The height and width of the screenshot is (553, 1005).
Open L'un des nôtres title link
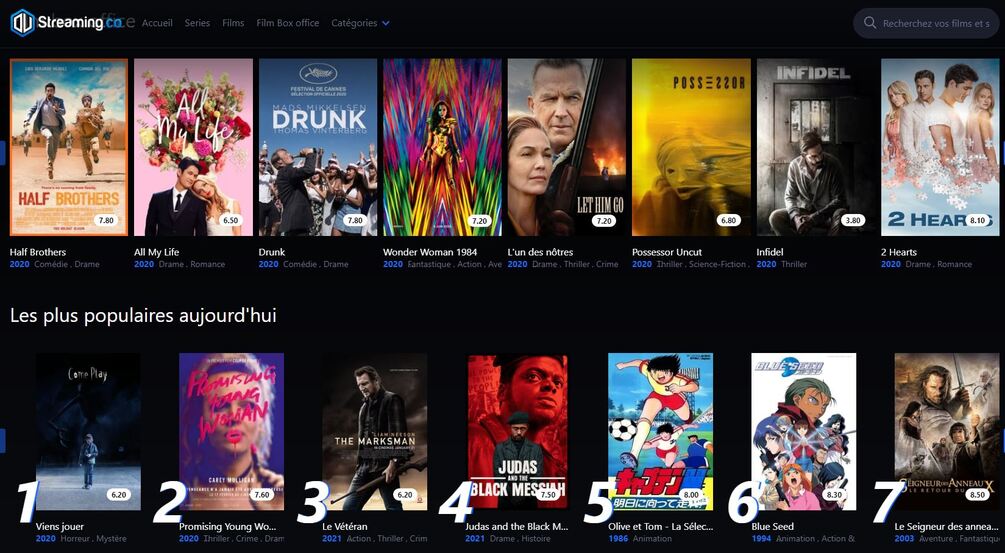tap(540, 252)
